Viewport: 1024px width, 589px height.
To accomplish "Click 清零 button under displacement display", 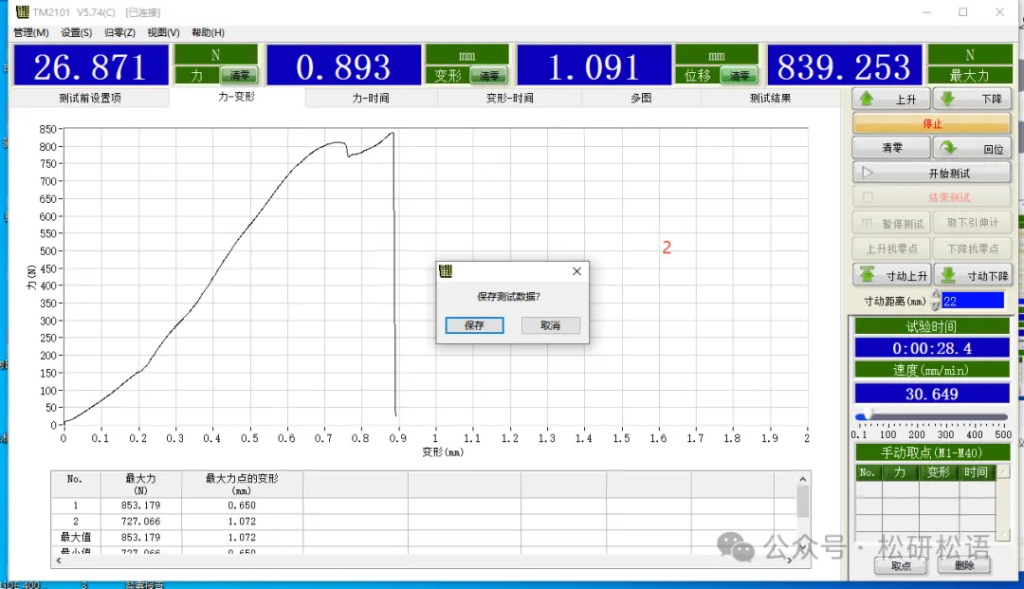I will 739,76.
